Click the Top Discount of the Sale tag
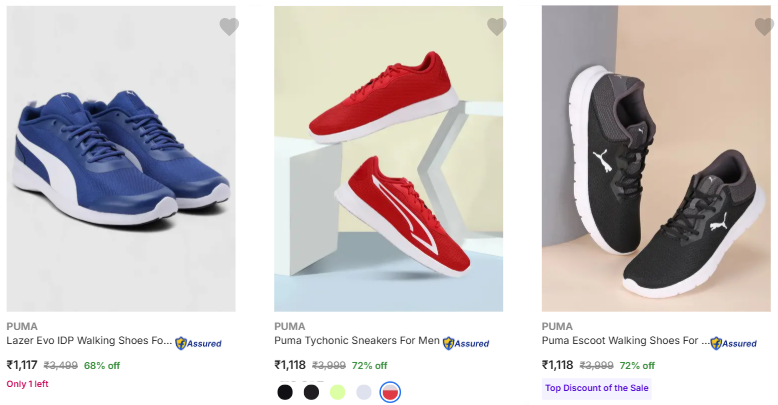Screen dimensions: 778x405 [x=596, y=388]
